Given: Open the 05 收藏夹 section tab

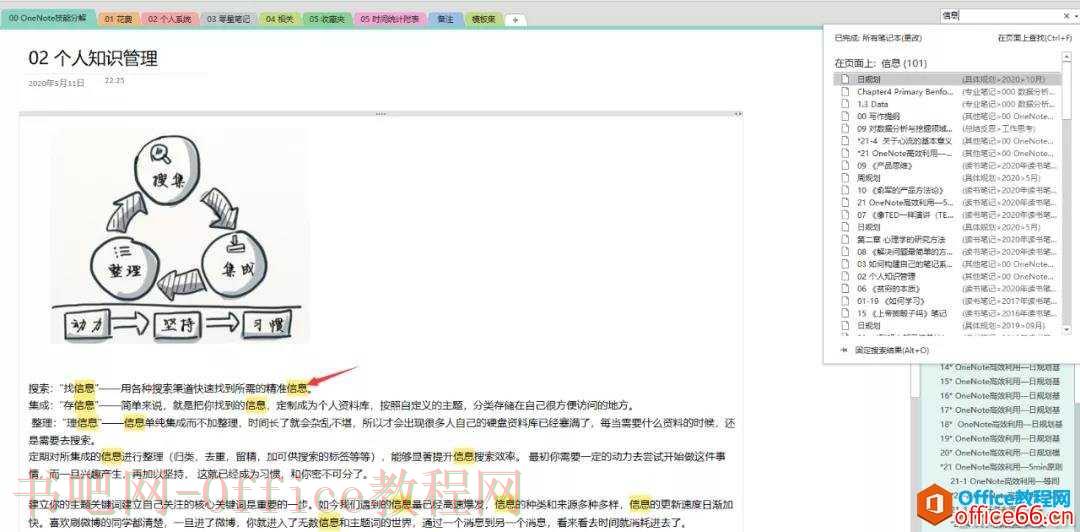Looking at the screenshot, I should pos(327,19).
